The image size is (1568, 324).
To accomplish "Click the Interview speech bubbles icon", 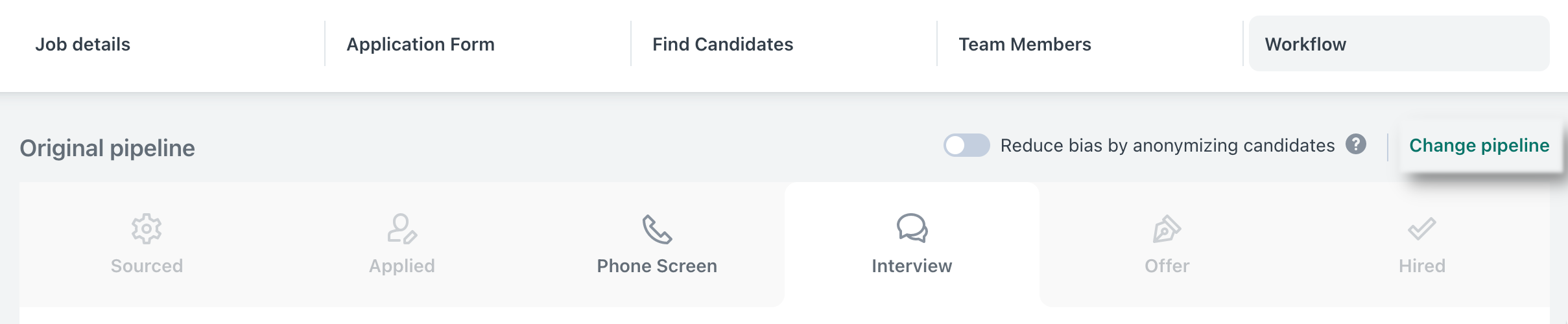I will tap(912, 229).
